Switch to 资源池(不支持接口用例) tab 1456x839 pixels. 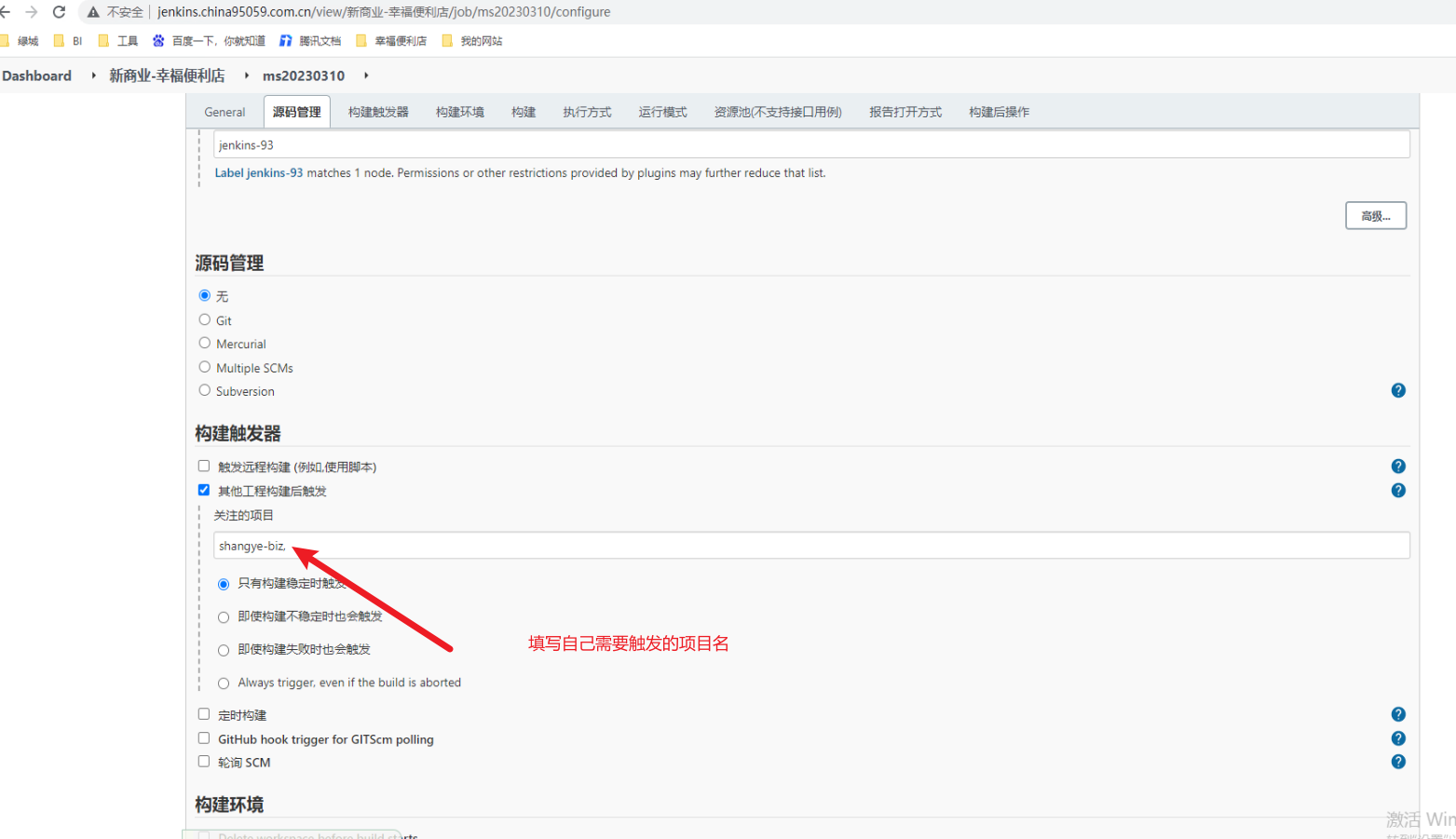click(778, 112)
